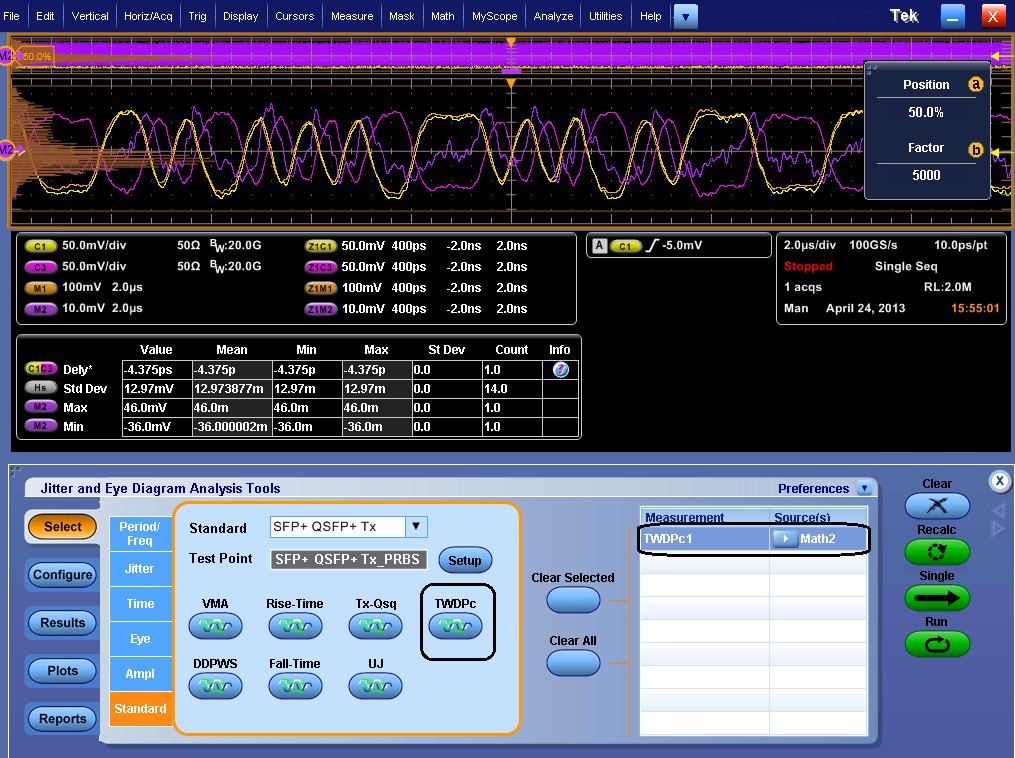Start a Single acquisition sequence
Image resolution: width=1015 pixels, height=758 pixels.
[x=937, y=599]
